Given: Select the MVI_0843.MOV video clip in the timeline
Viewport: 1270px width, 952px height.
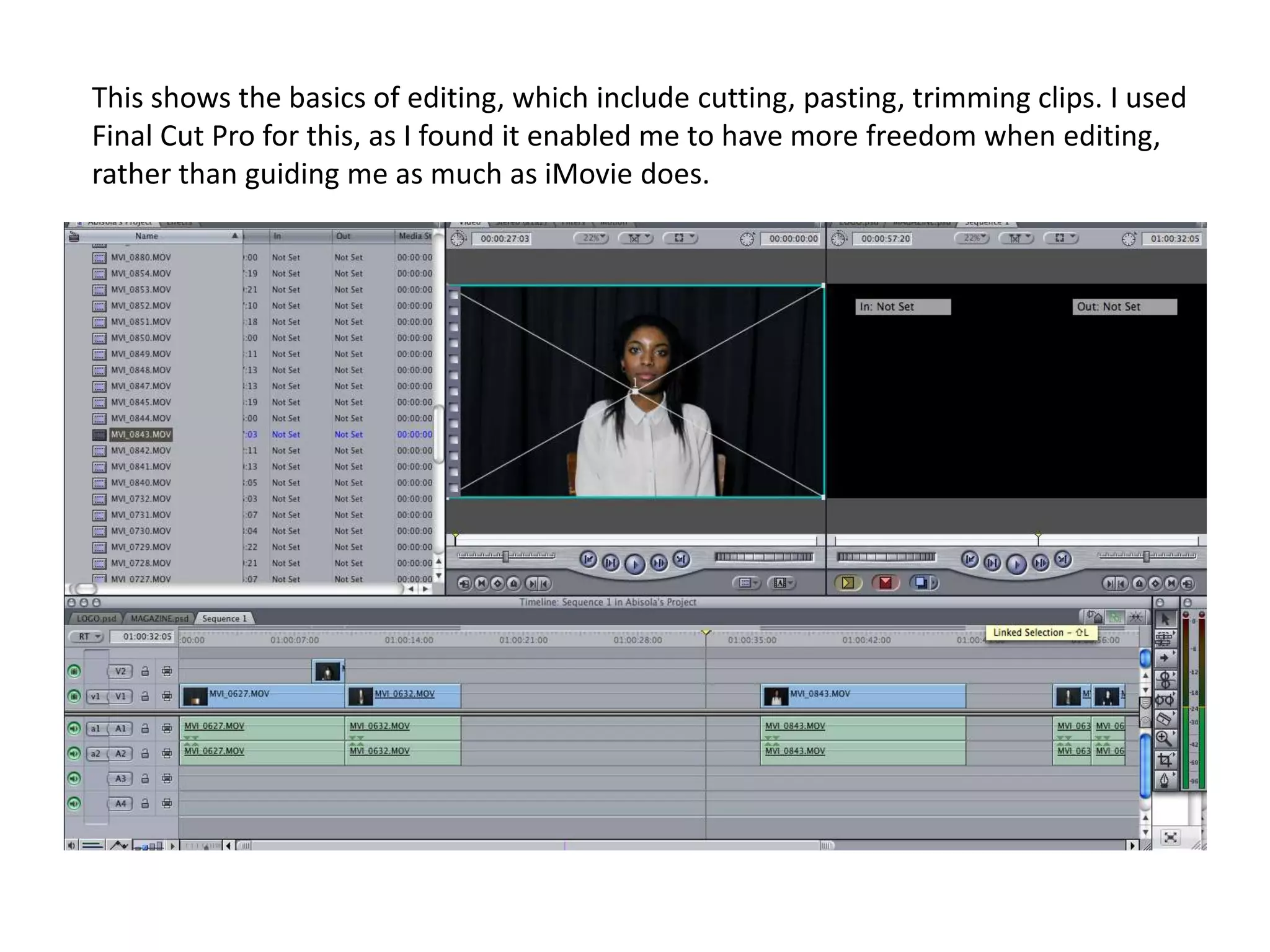Looking at the screenshot, I should coord(863,696).
